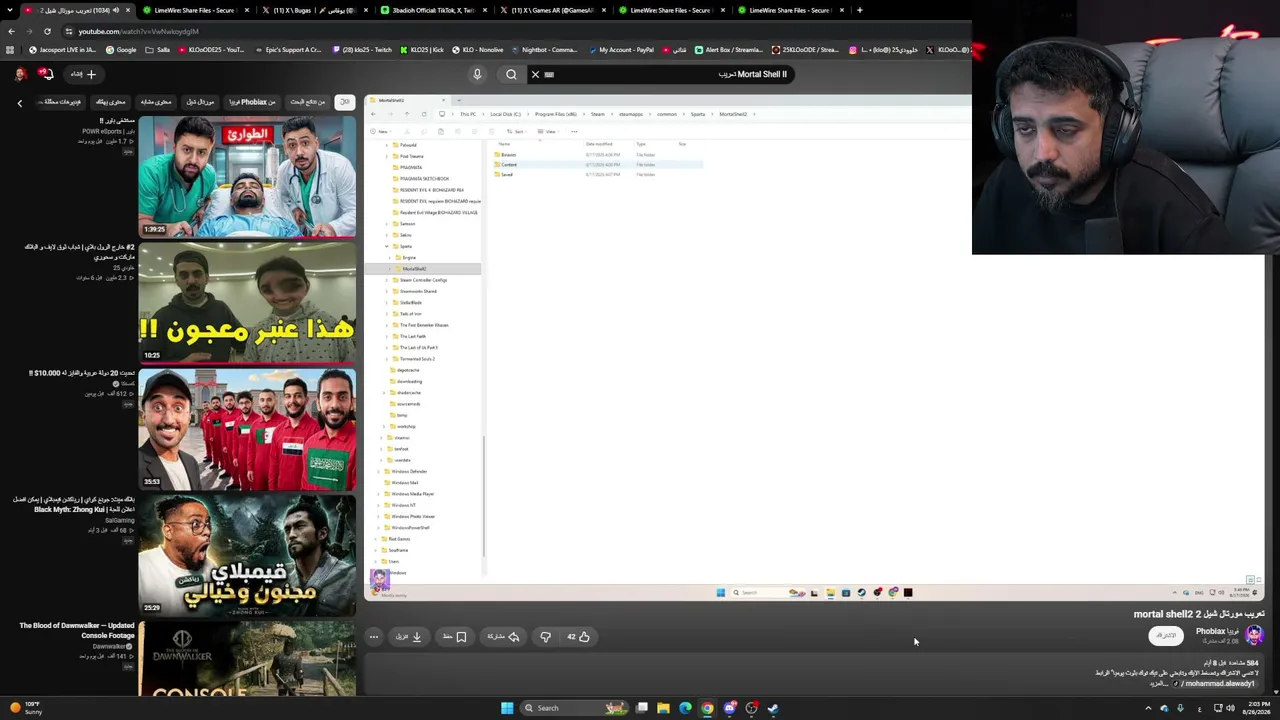Click the Windows taskbar Search box
The height and width of the screenshot is (720, 1280).
point(575,708)
